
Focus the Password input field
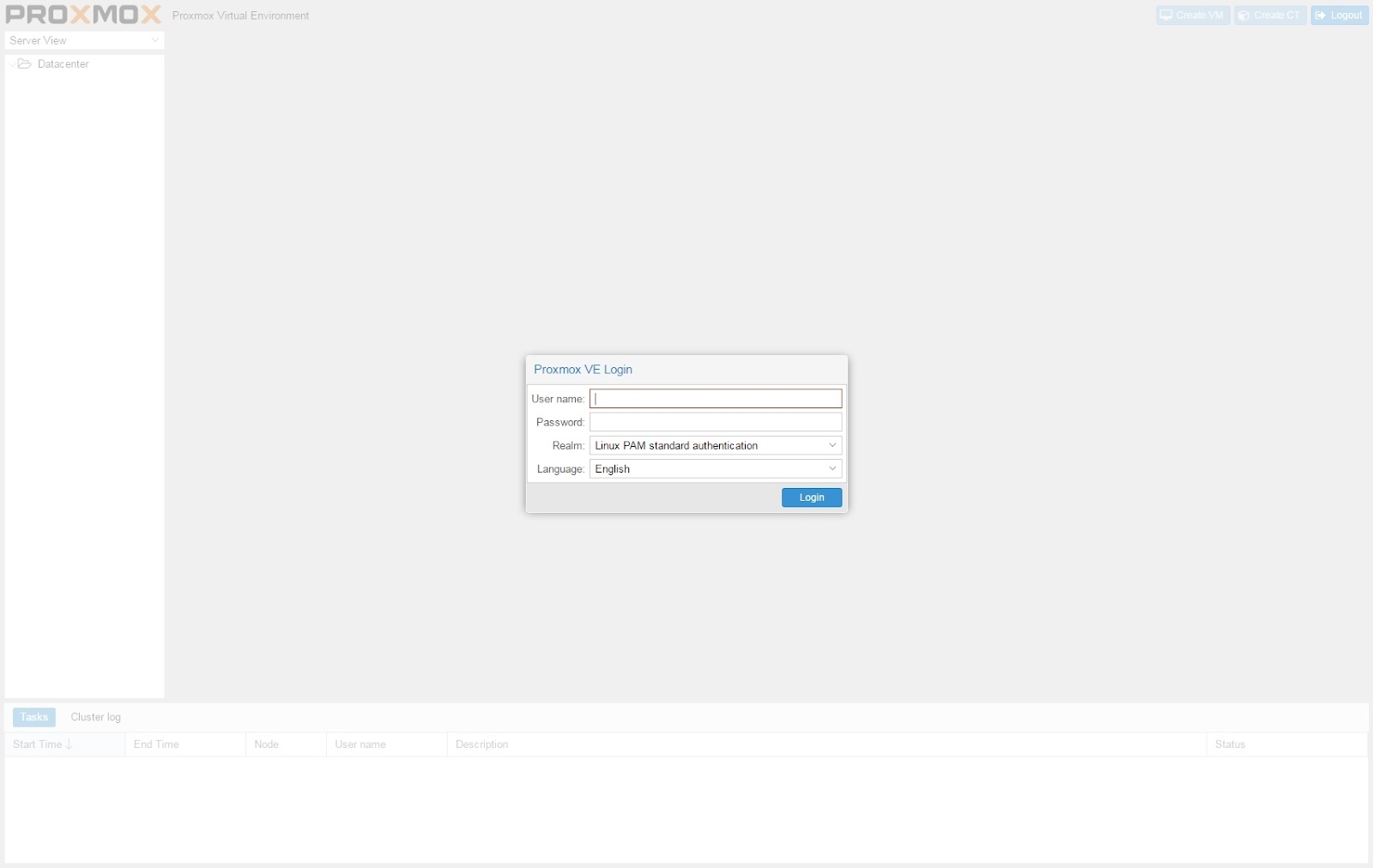pyautogui.click(x=716, y=422)
